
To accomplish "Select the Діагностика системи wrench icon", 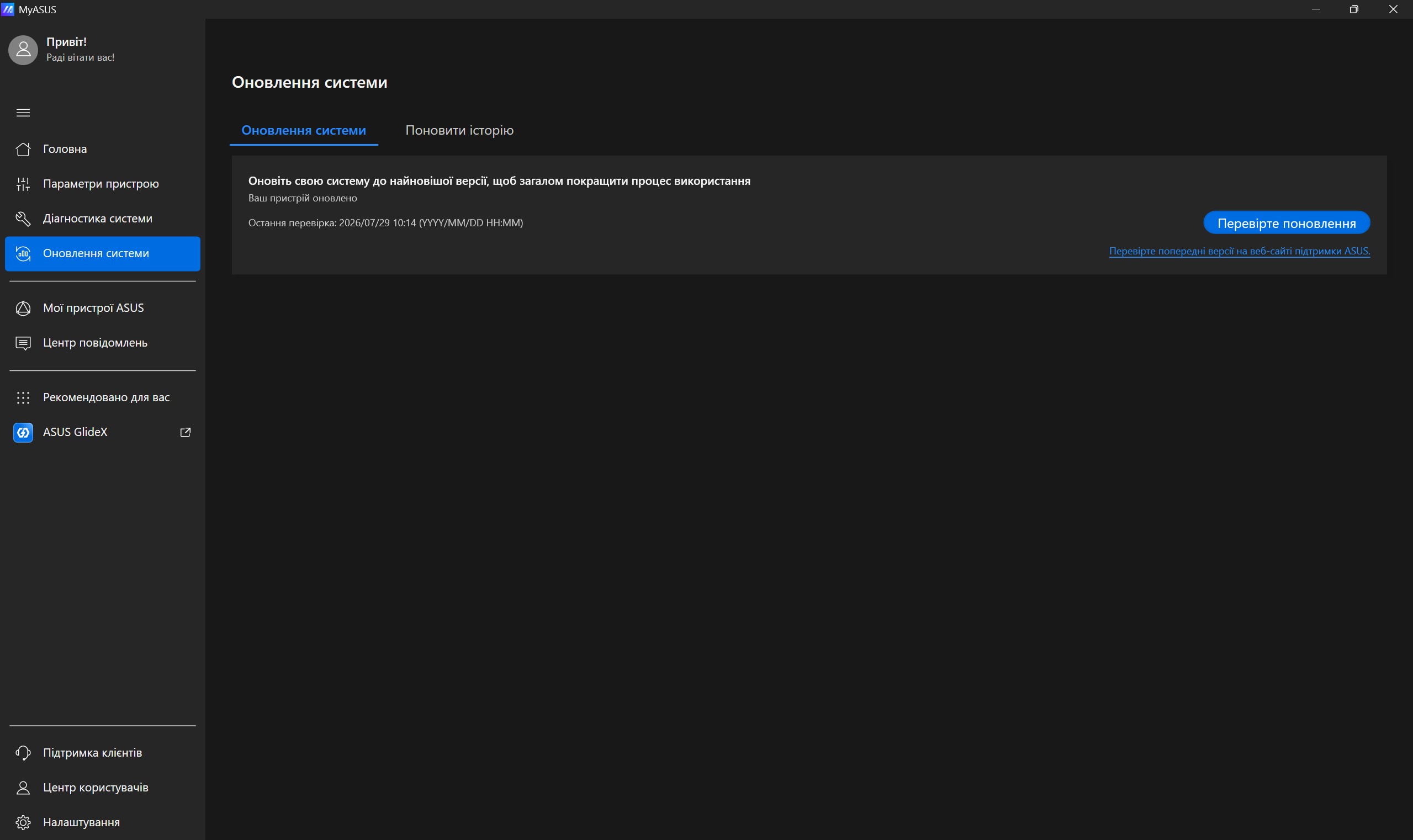I will pyautogui.click(x=23, y=219).
